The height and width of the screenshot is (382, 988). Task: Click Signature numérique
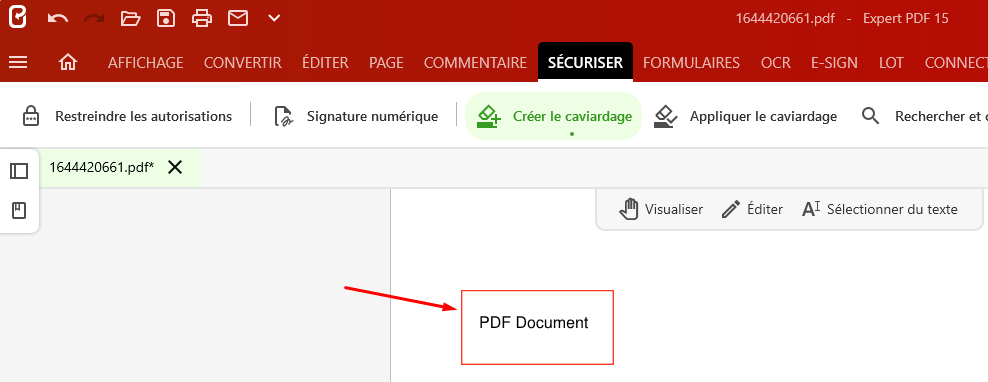tap(356, 116)
